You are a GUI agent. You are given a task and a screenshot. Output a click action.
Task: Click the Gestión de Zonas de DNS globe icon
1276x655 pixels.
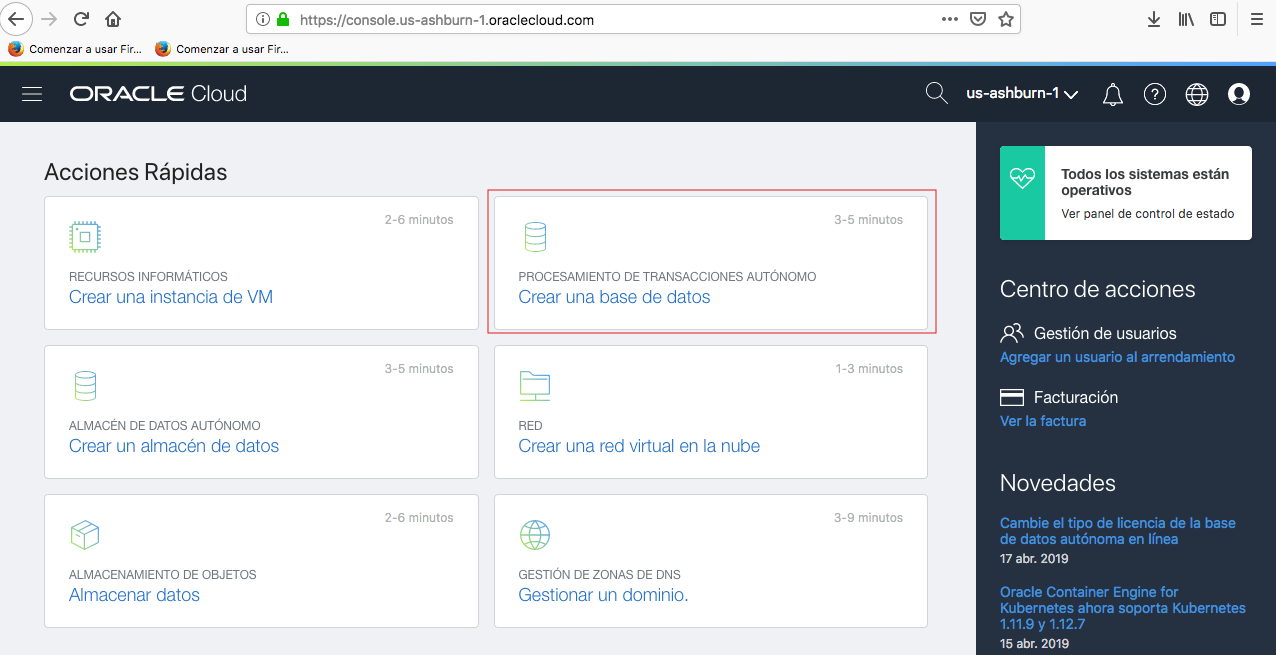pyautogui.click(x=535, y=534)
